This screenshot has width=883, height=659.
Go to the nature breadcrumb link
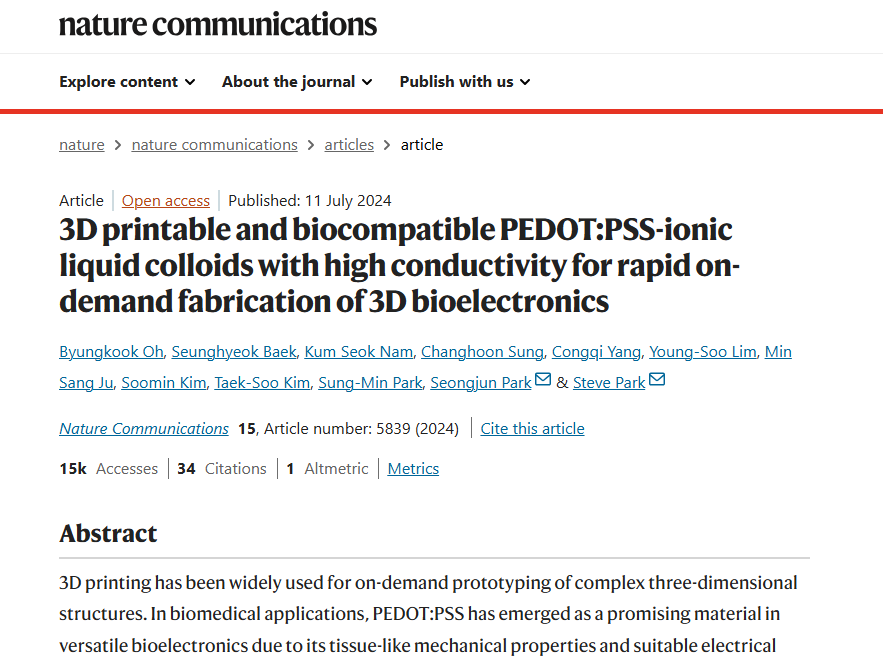(x=82, y=145)
